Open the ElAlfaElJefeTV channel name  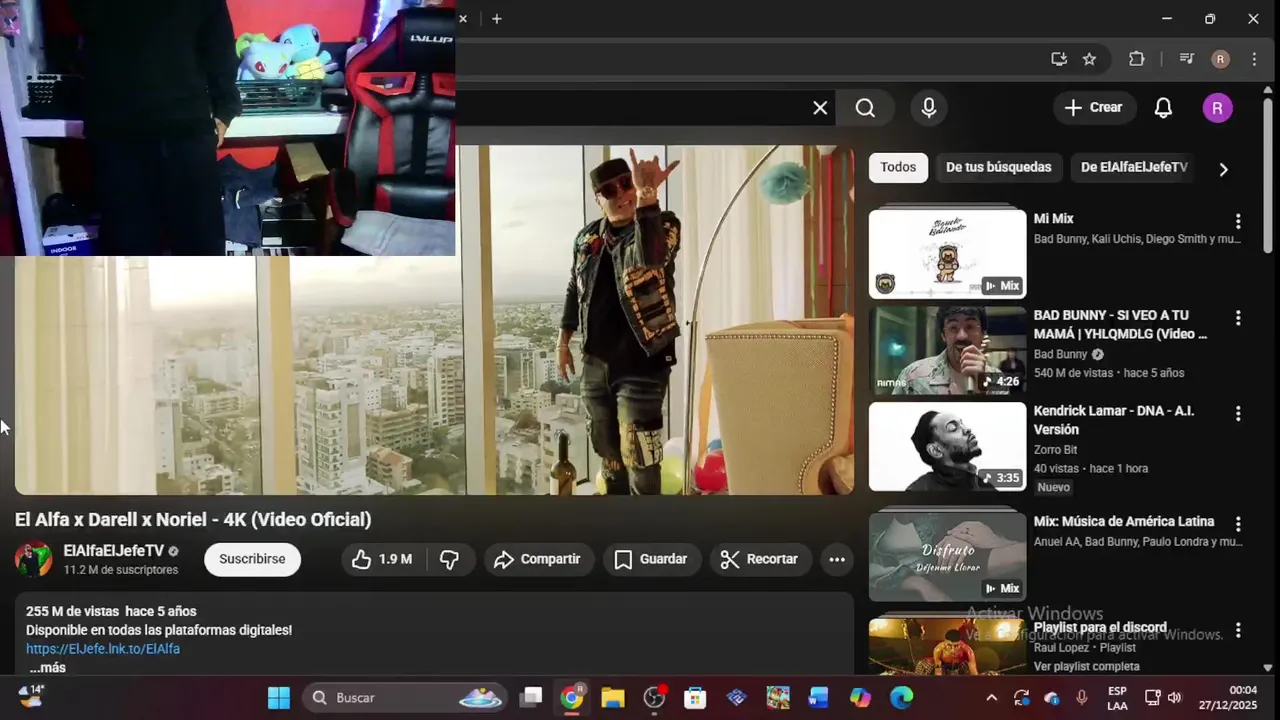113,551
